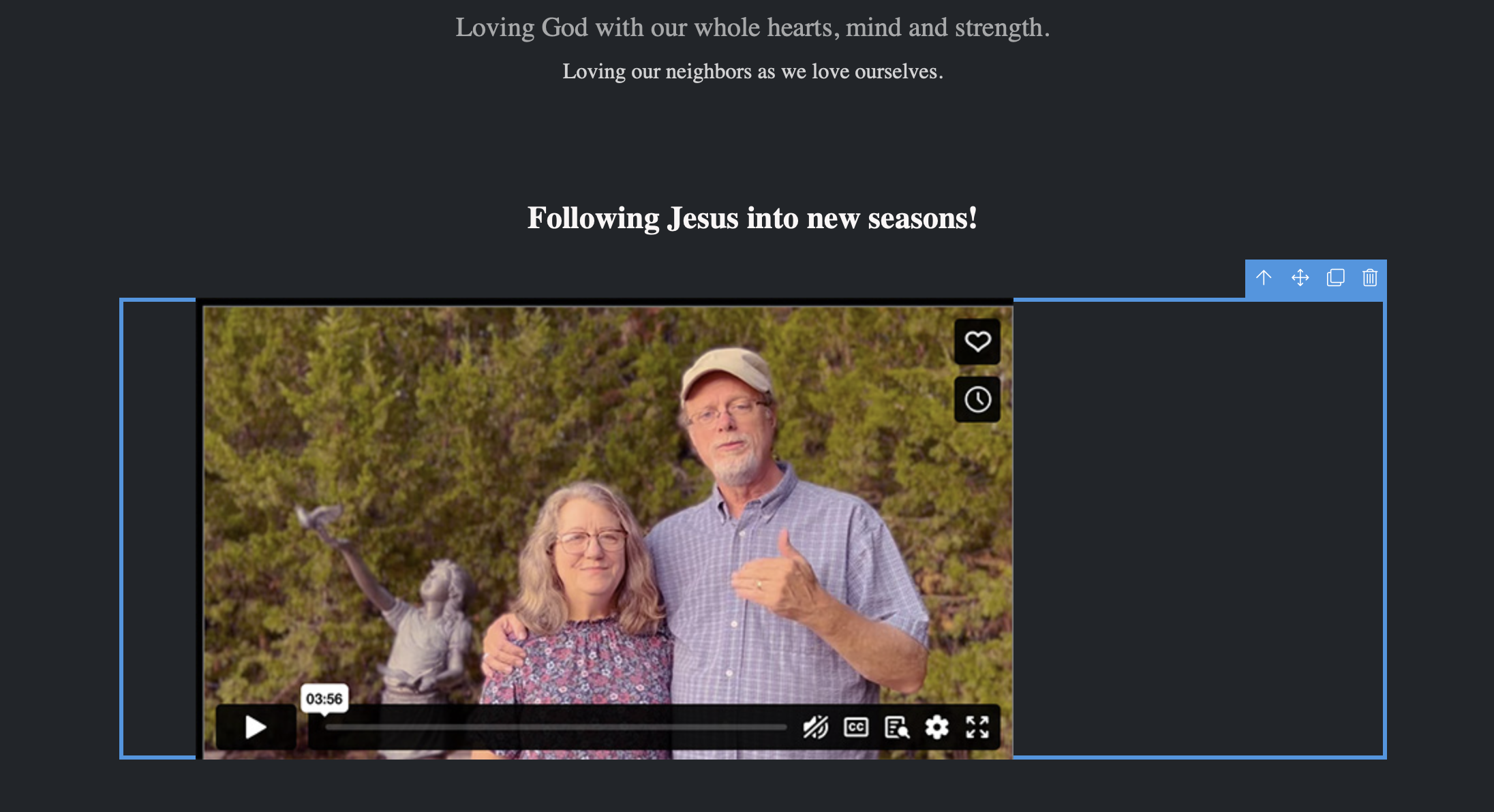
Task: Open the video transcript search icon
Action: pos(896,728)
